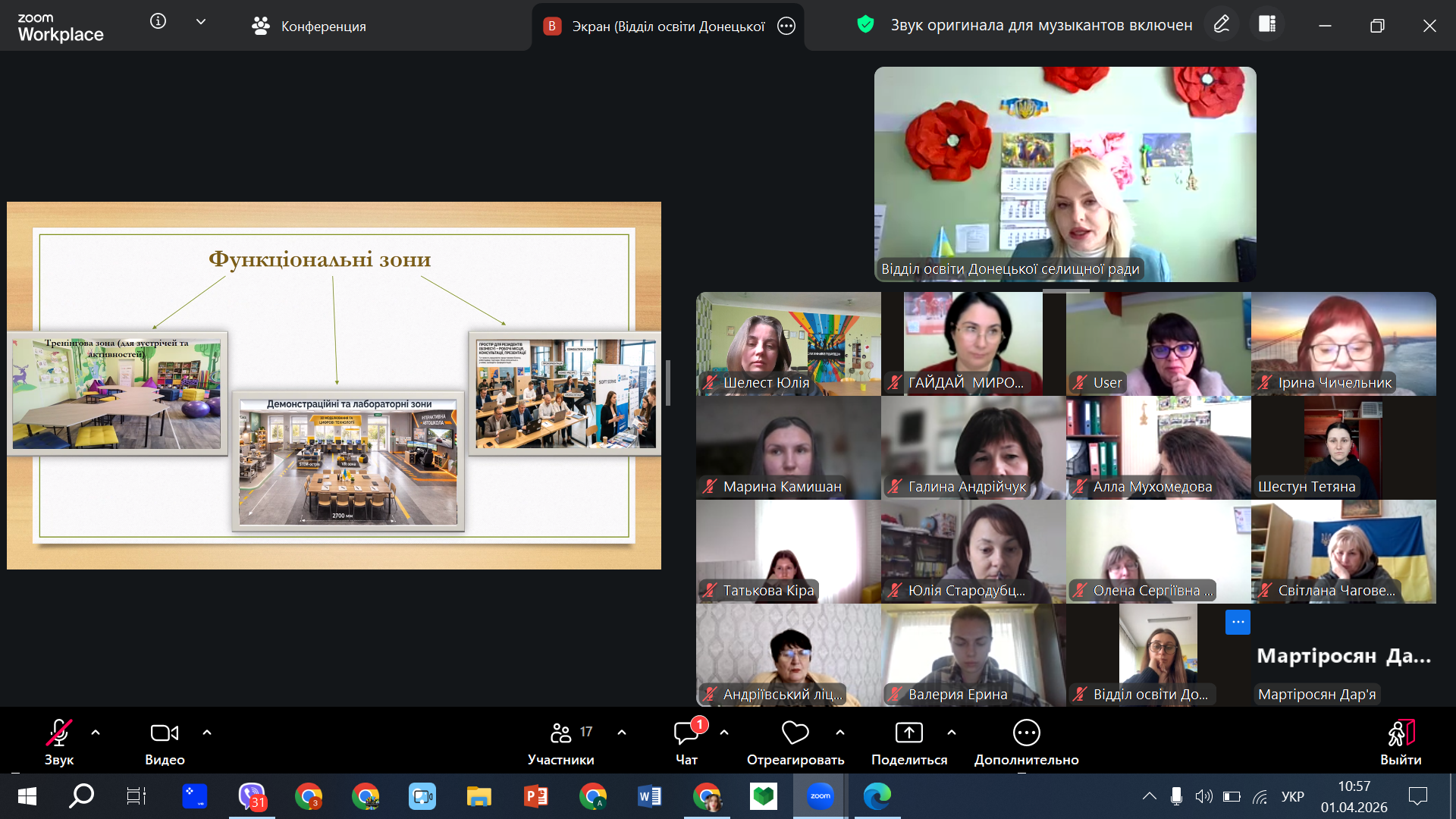Viewport: 1456px width, 819px height.
Task: Open the Conference tab
Action: point(309,27)
